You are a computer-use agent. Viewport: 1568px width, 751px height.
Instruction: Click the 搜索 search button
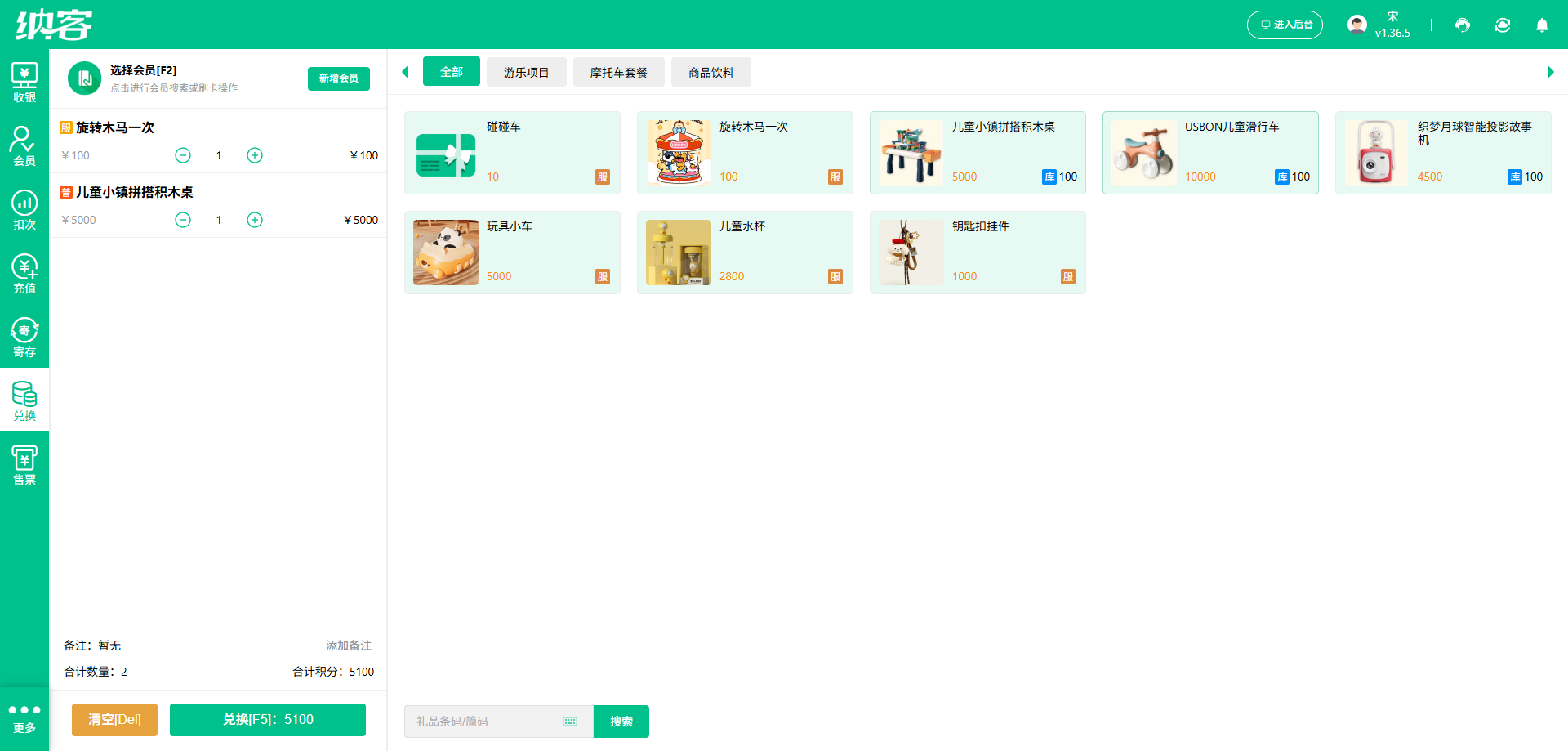[621, 722]
